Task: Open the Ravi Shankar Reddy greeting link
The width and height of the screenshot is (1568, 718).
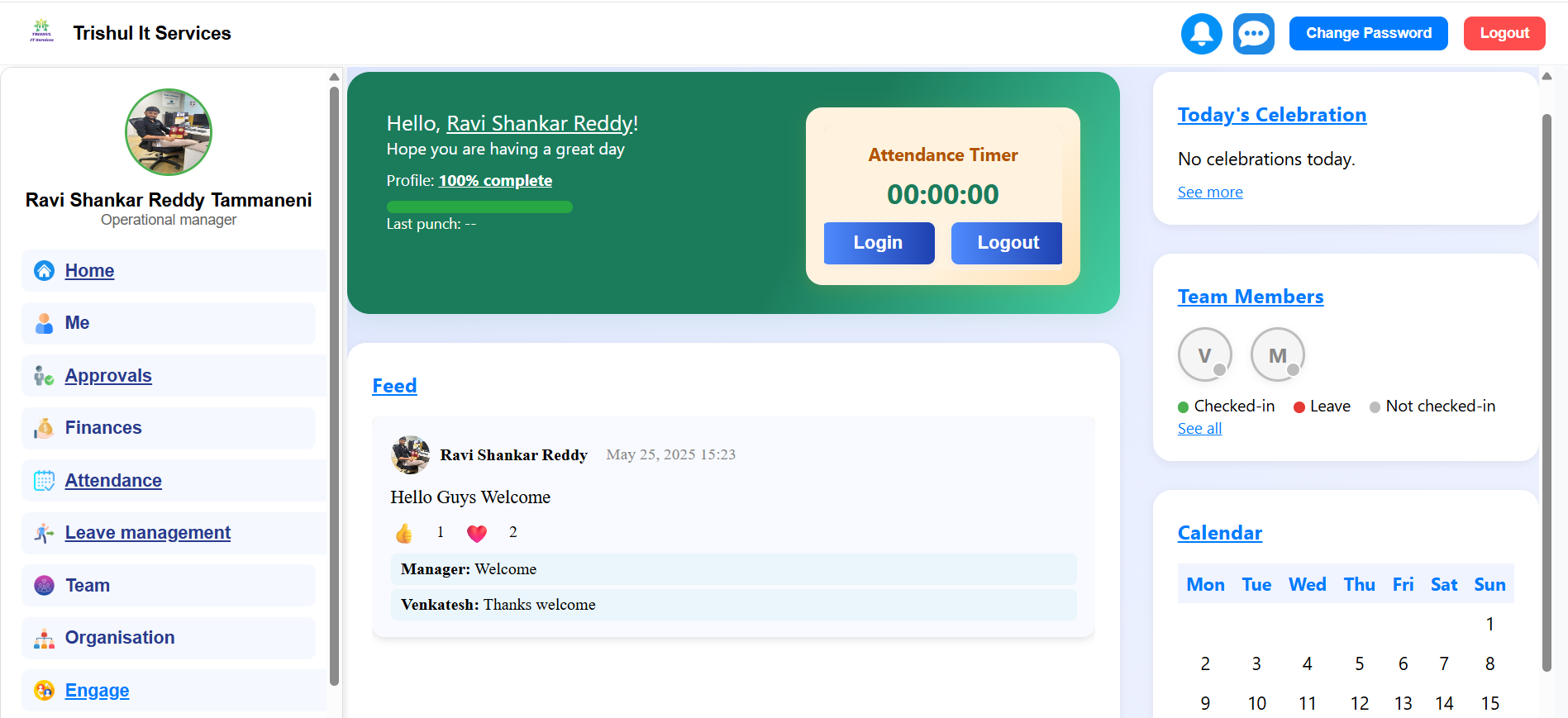Action: click(x=540, y=123)
